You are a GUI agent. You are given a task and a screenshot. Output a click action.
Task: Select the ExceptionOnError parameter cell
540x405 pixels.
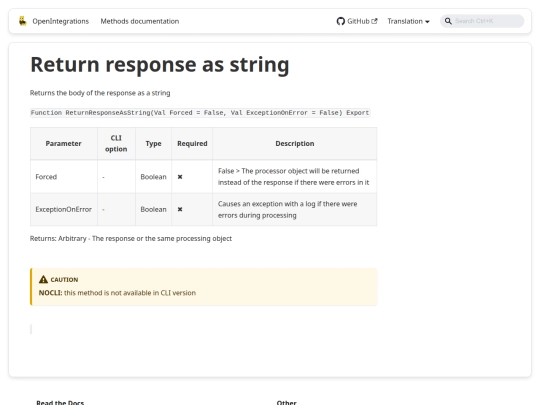coord(64,209)
